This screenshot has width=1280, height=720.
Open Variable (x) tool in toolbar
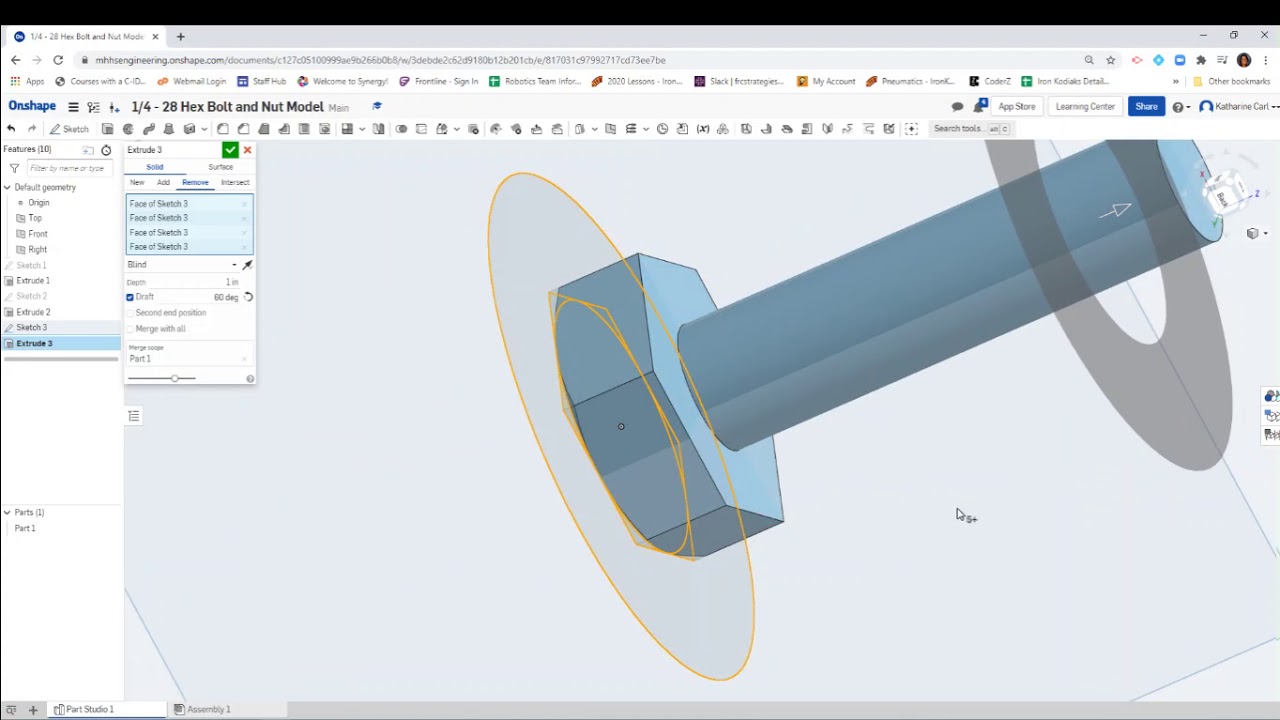703,129
